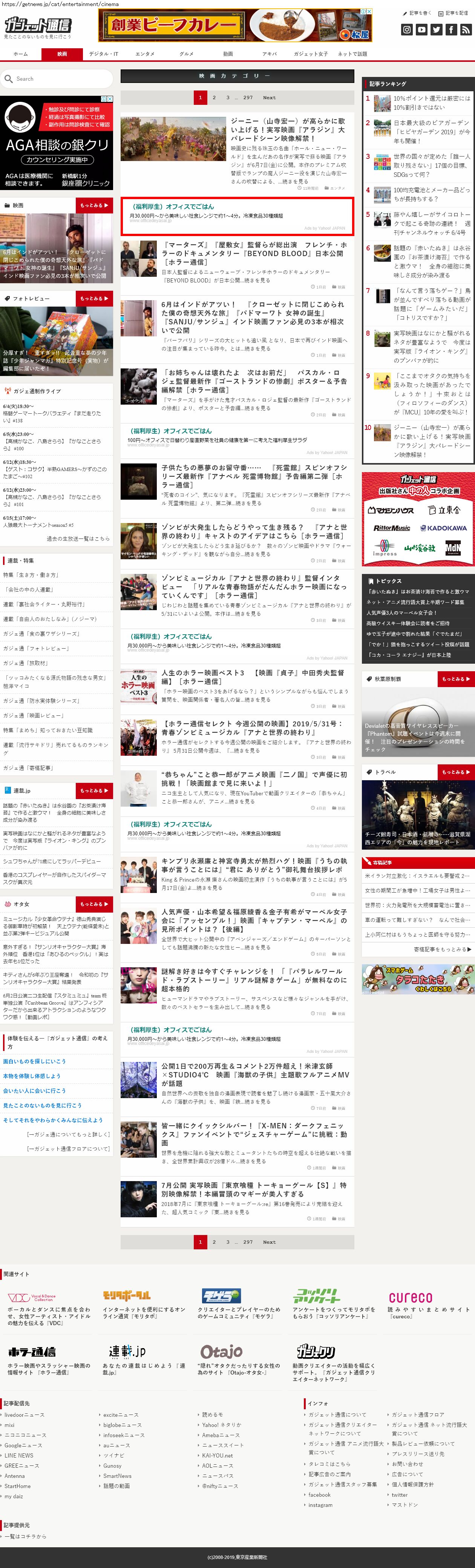This screenshot has width=475, height=1568.
Task: Open the livedoorニュース footer link
Action: coord(25,1415)
